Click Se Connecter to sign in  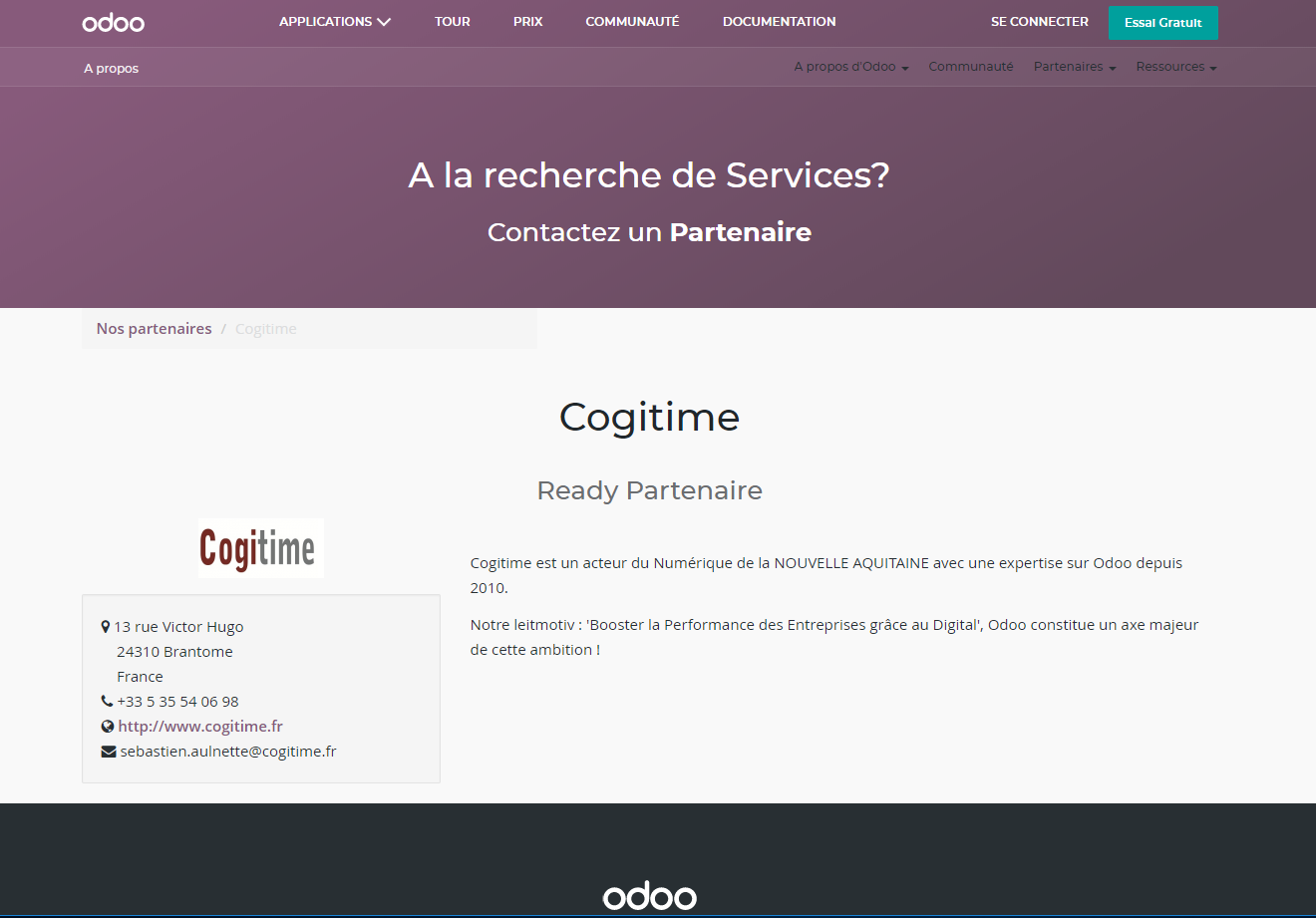point(1040,22)
